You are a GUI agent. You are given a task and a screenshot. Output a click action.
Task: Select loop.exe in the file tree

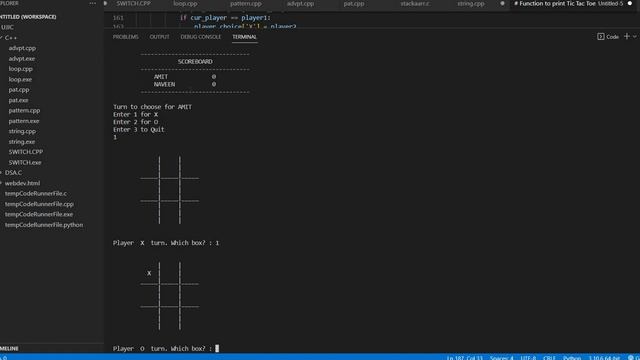coord(20,79)
